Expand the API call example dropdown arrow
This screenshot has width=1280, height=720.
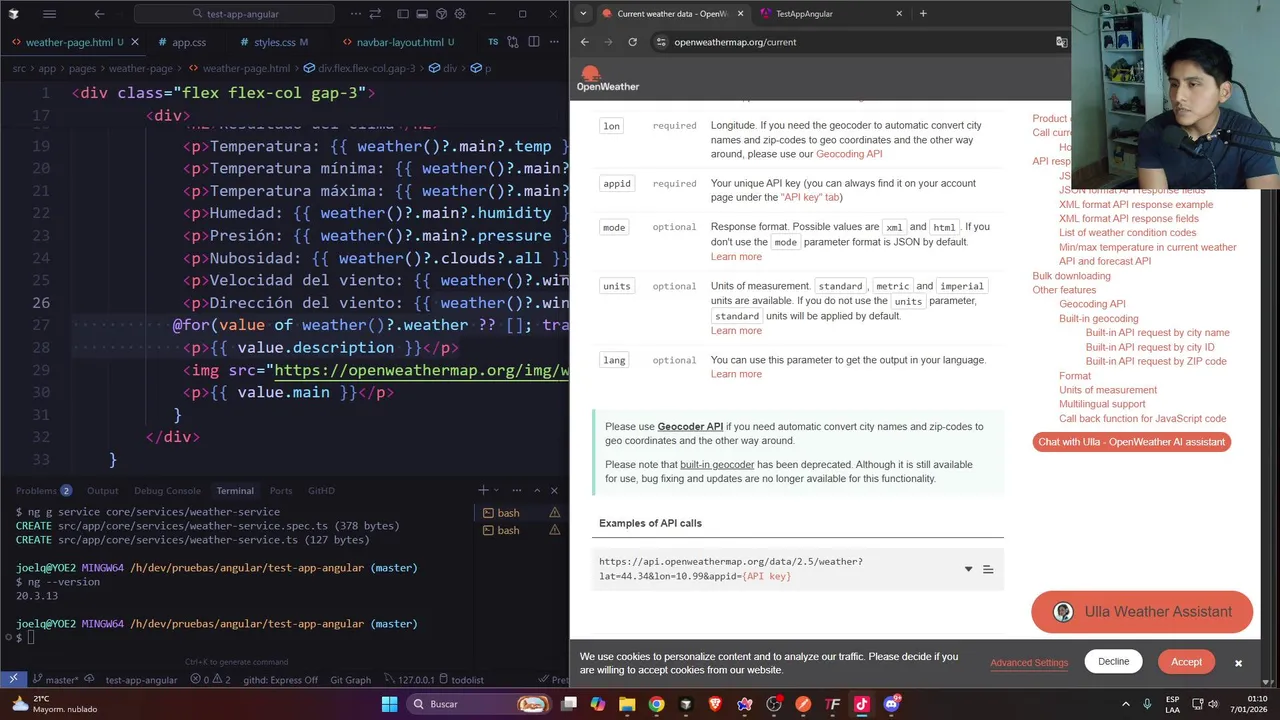tap(968, 569)
